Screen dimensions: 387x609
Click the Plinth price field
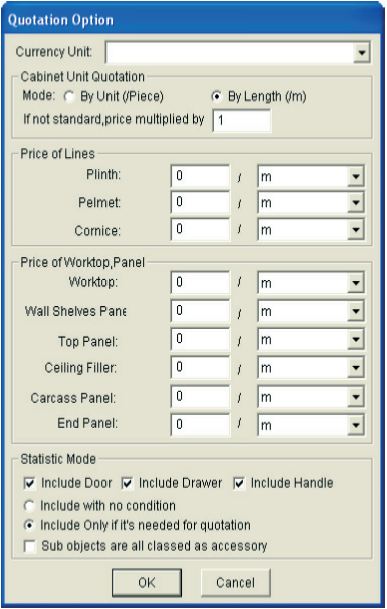point(200,176)
